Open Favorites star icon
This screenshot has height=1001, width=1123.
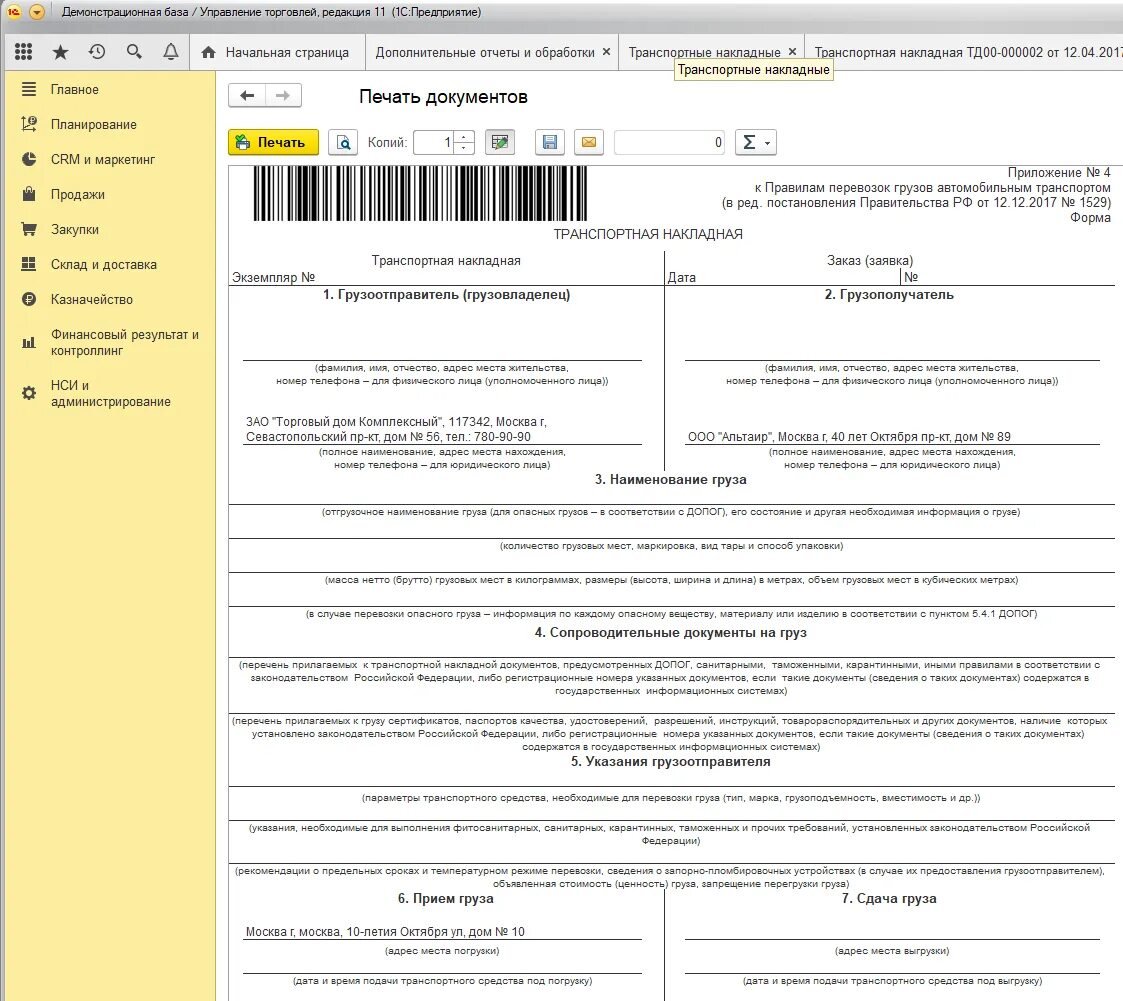(x=61, y=52)
